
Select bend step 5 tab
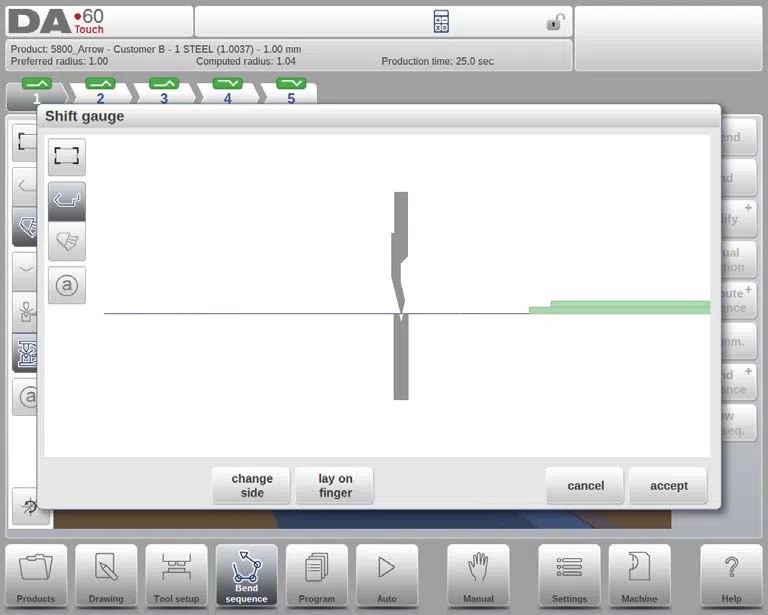click(291, 93)
